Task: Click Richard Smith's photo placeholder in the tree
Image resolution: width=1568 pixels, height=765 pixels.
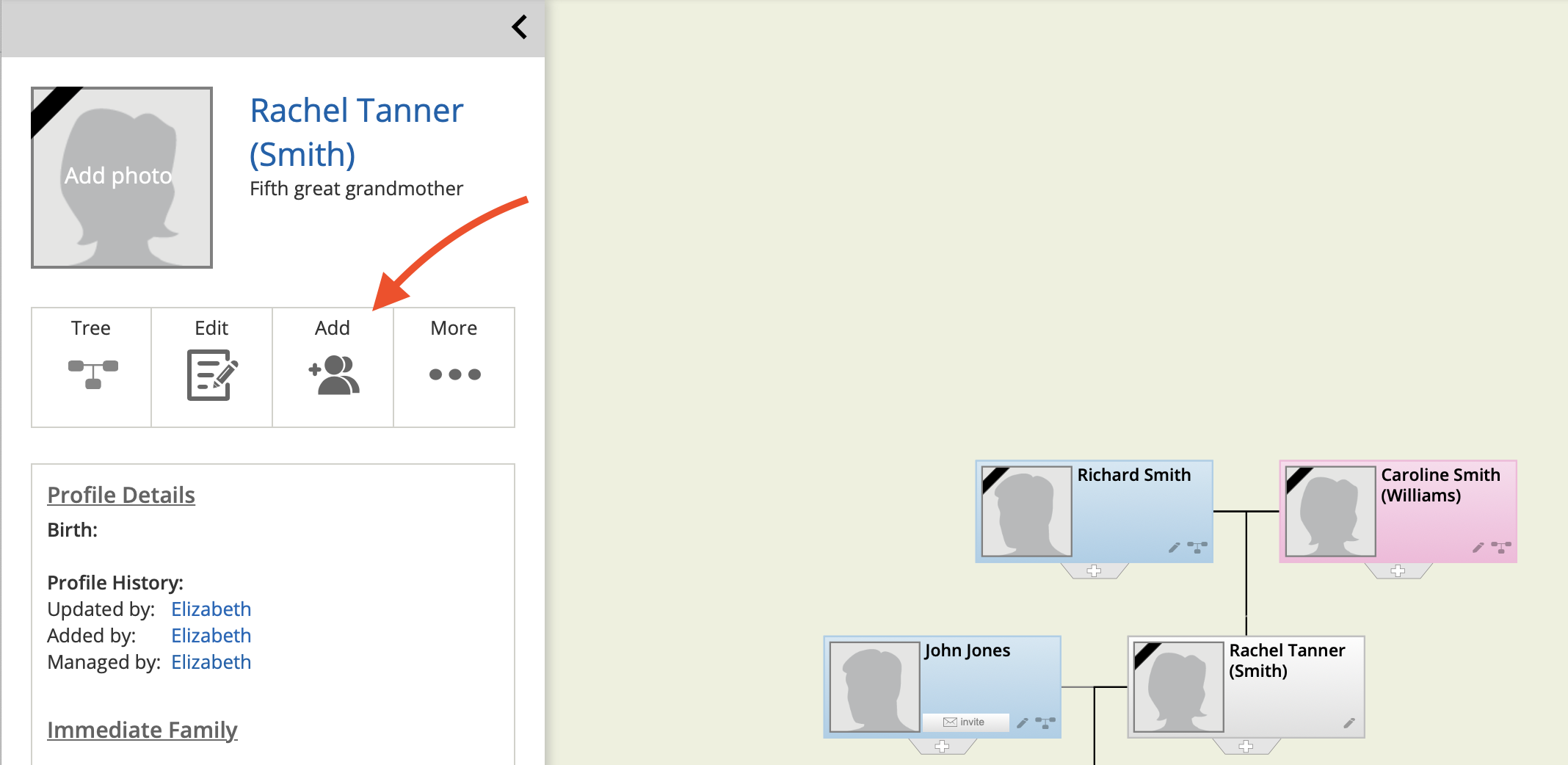Action: [1027, 512]
